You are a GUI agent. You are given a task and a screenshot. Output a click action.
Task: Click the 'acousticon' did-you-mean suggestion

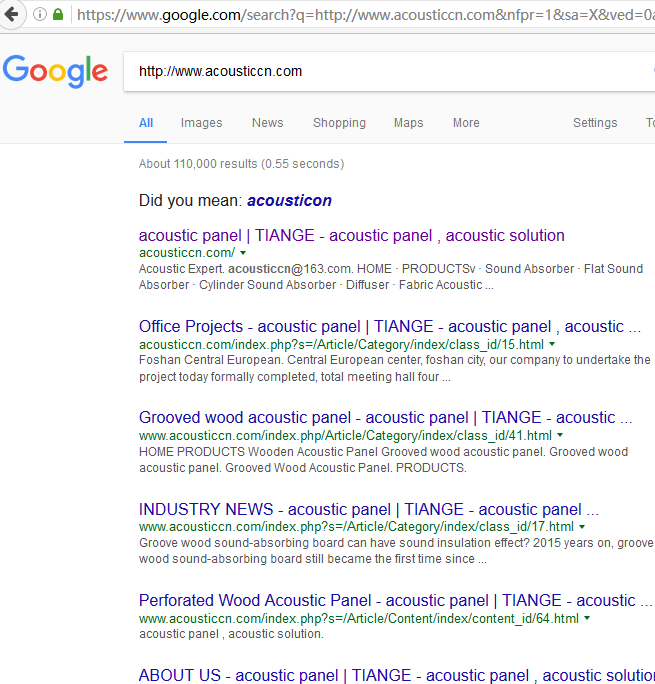point(289,201)
